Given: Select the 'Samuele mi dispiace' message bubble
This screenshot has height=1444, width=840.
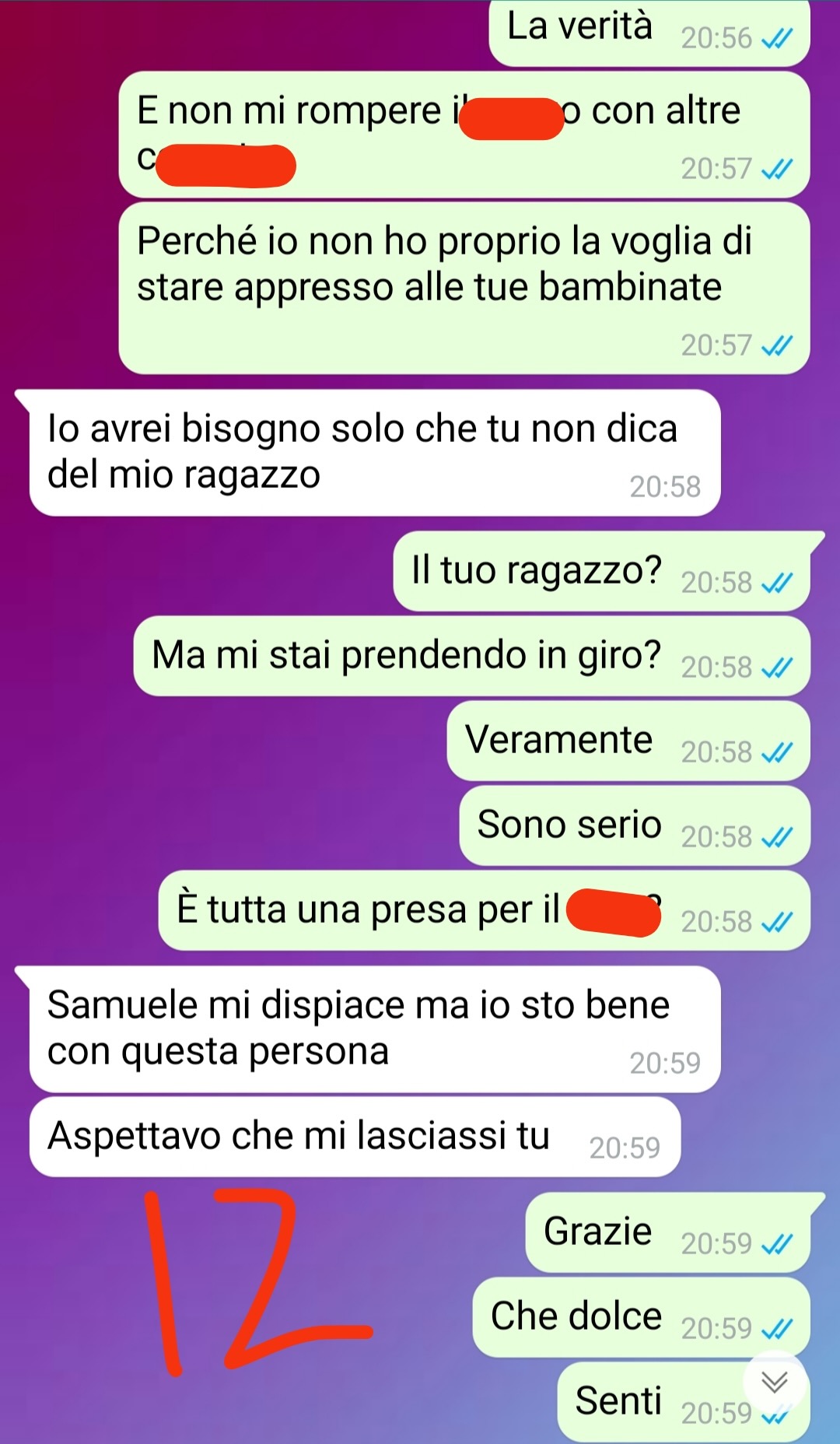Looking at the screenshot, I should (x=375, y=1029).
